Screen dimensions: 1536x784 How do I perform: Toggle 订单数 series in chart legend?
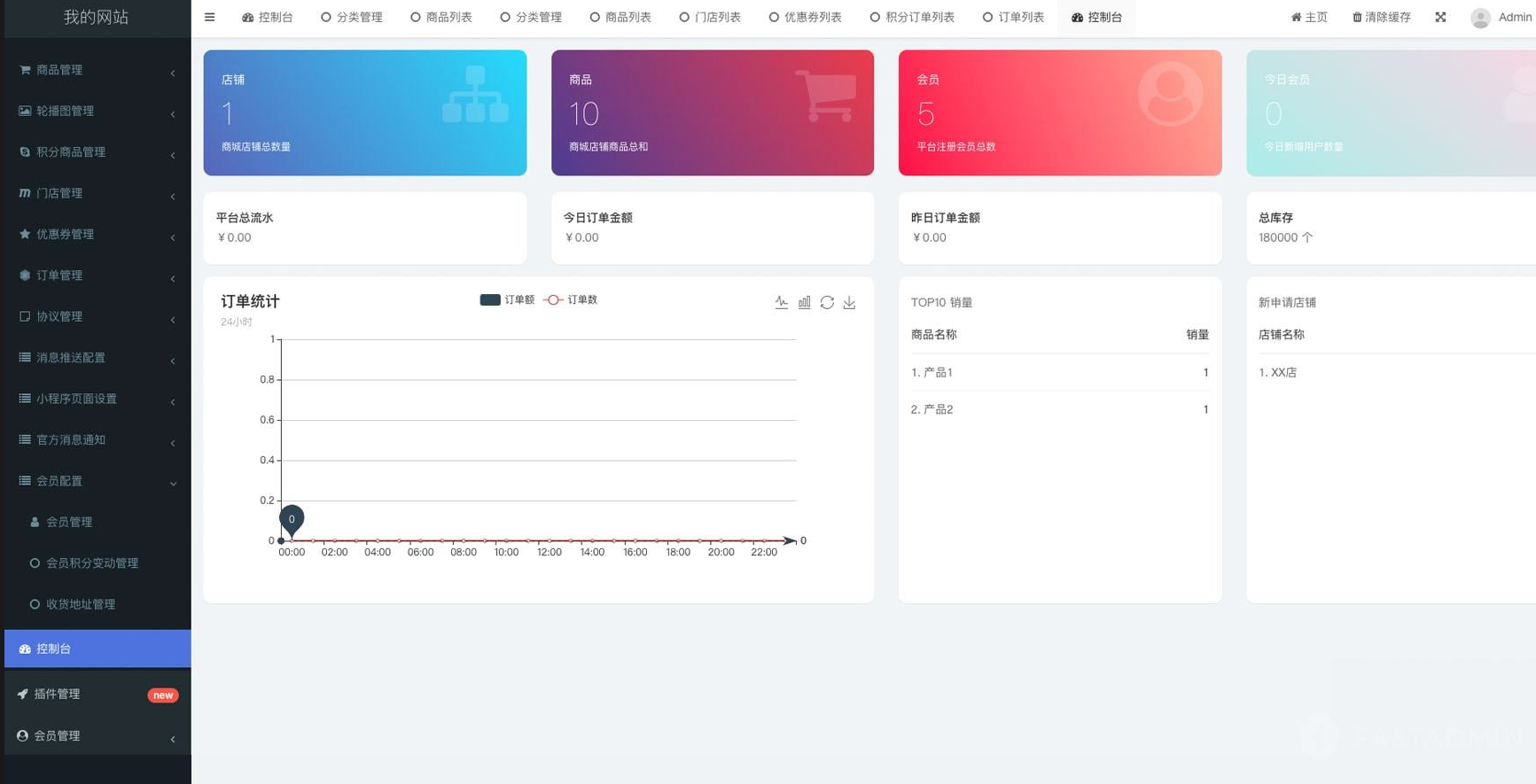pyautogui.click(x=571, y=300)
